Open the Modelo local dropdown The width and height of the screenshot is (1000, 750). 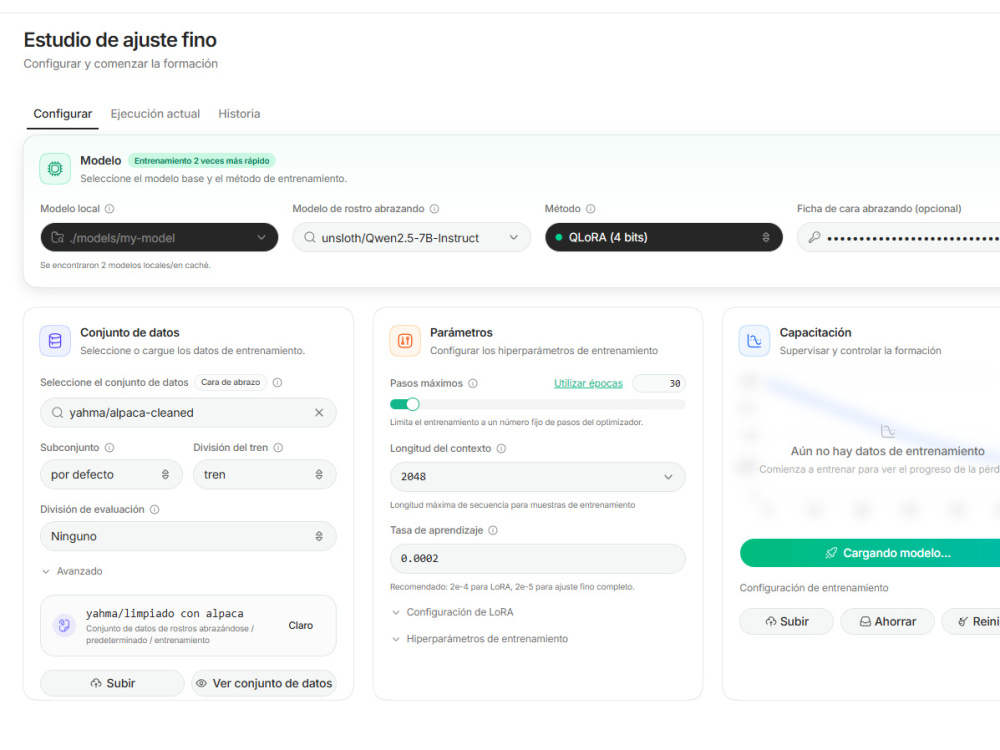(x=159, y=237)
